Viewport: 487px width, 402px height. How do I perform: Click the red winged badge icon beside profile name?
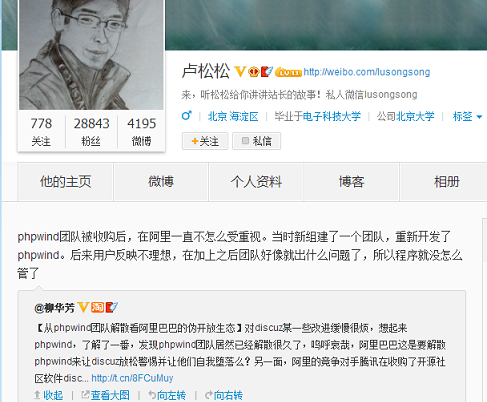[x=267, y=71]
